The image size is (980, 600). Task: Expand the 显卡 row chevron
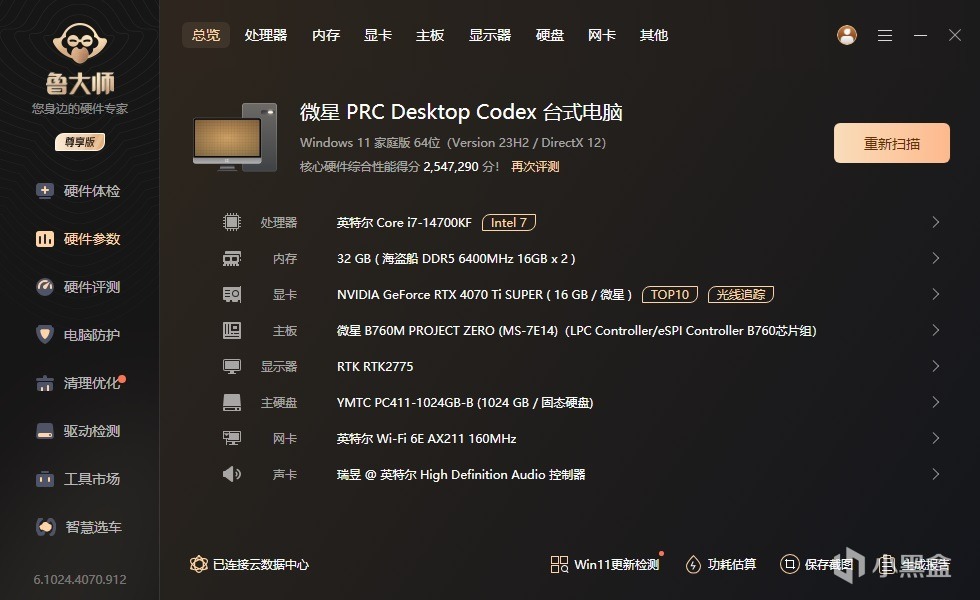click(x=936, y=294)
